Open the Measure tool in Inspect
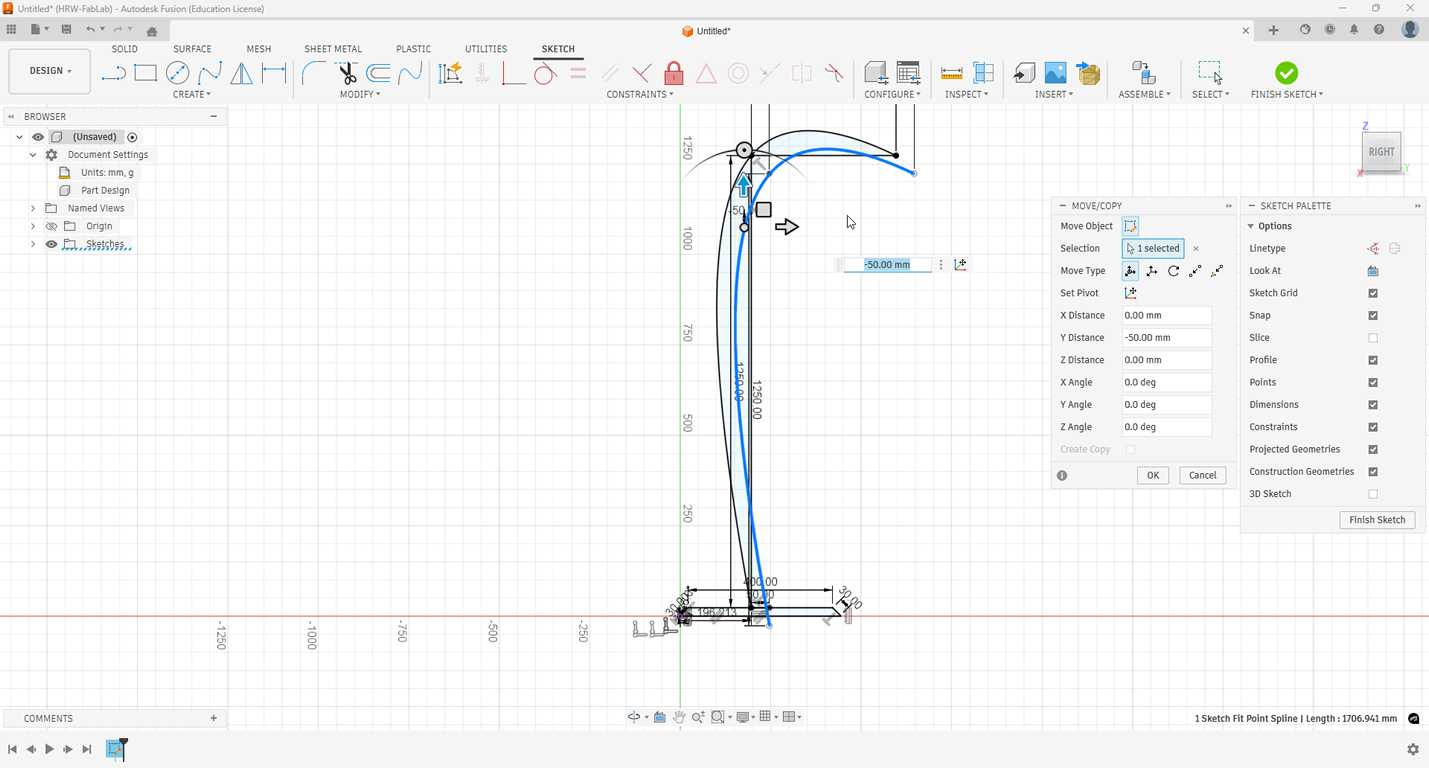1429x768 pixels. point(951,73)
